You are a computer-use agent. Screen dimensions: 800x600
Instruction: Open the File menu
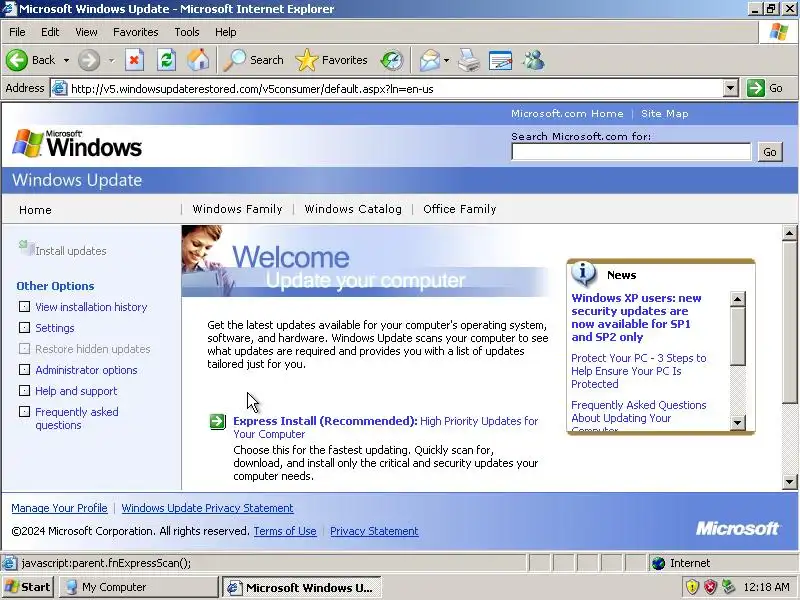point(17,32)
